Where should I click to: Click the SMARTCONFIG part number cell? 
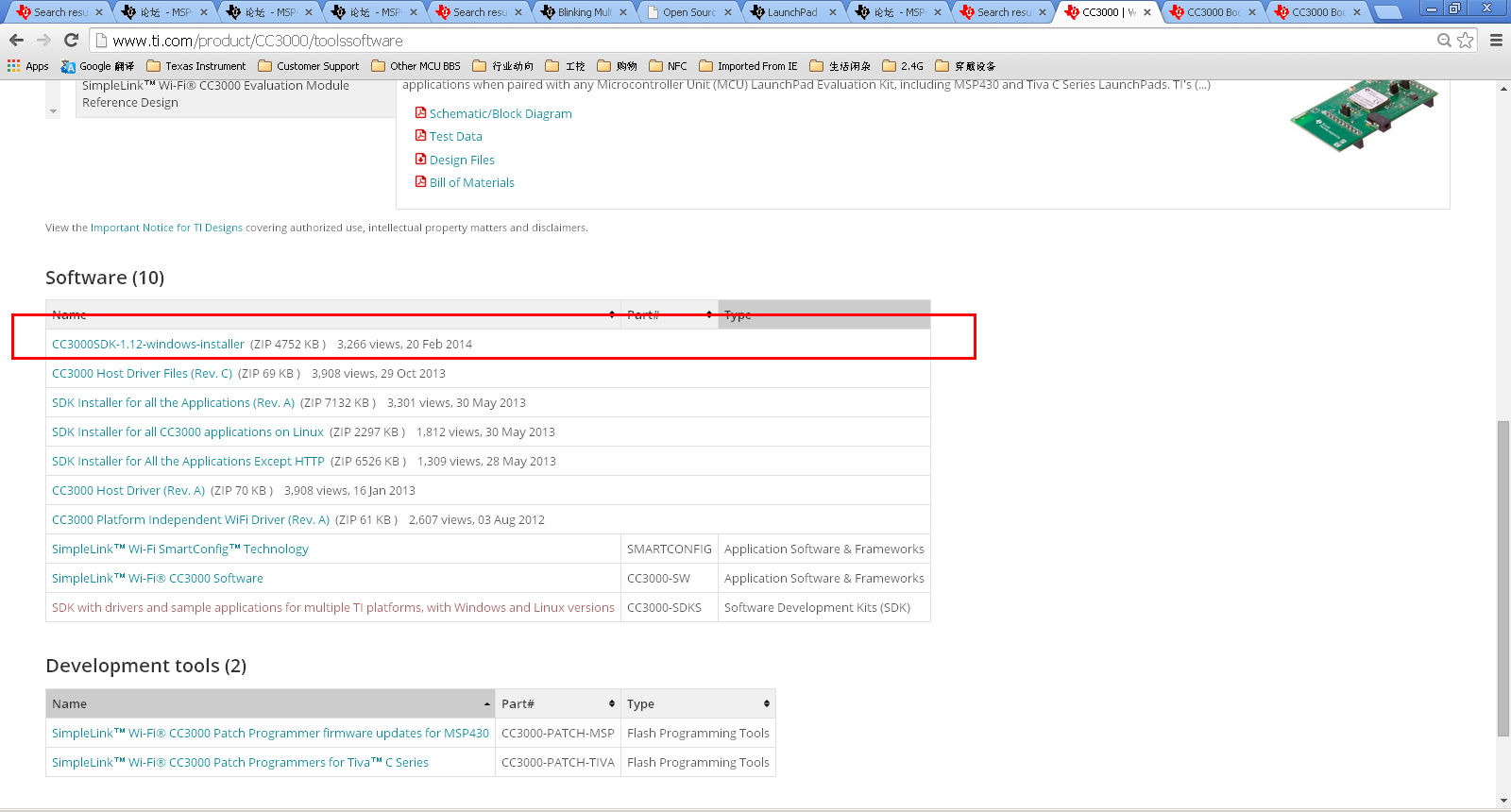(x=670, y=549)
